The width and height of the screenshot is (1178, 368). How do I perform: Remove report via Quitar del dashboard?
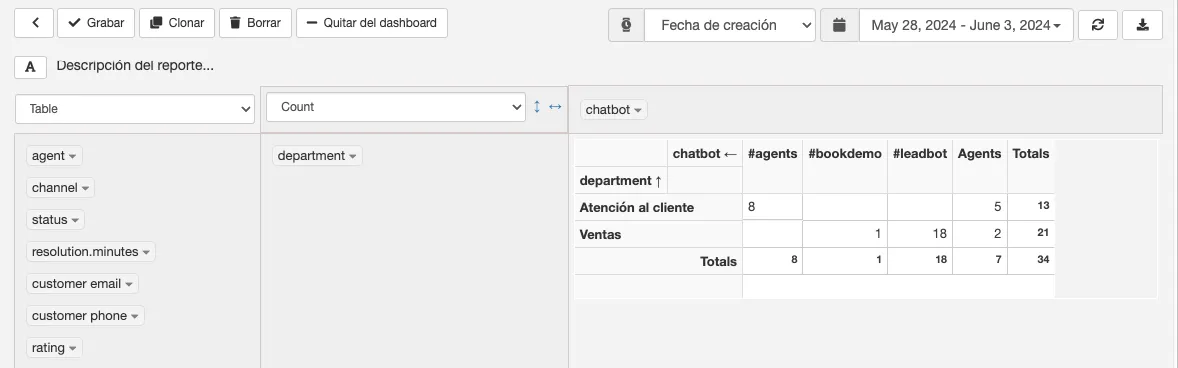tap(372, 23)
